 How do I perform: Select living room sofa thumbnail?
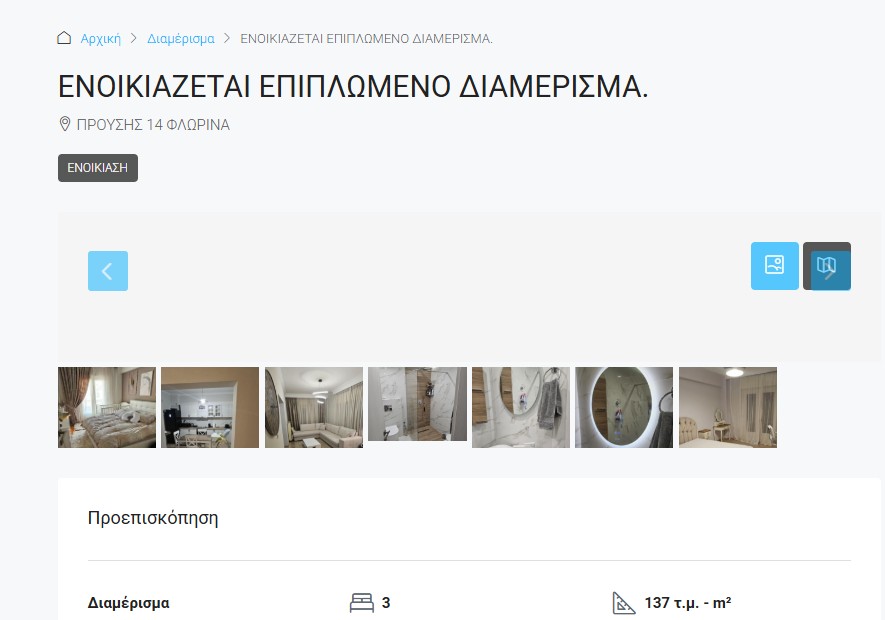pyautogui.click(x=314, y=407)
